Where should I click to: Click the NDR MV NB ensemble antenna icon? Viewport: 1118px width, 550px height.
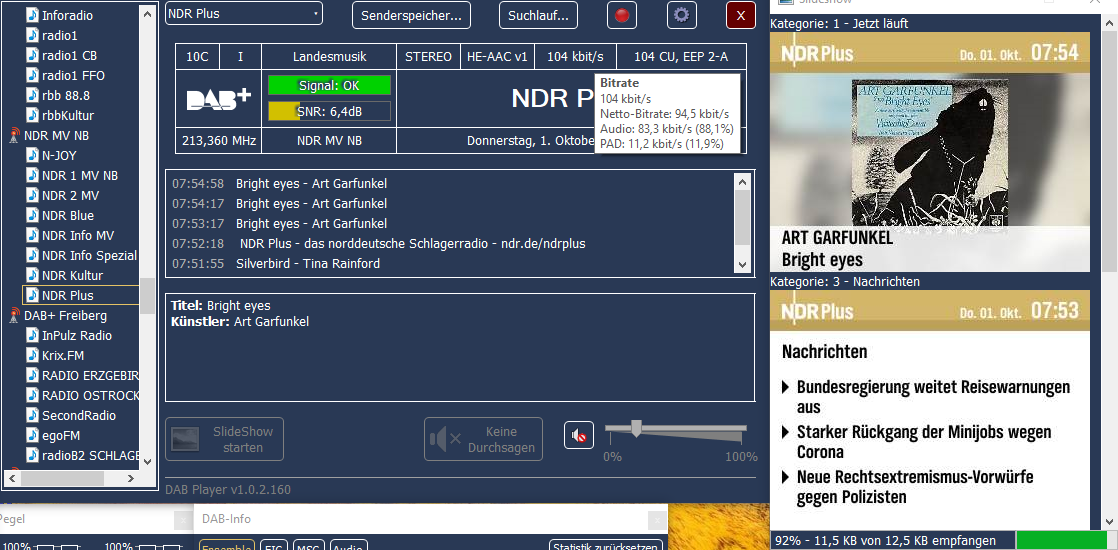pos(14,135)
